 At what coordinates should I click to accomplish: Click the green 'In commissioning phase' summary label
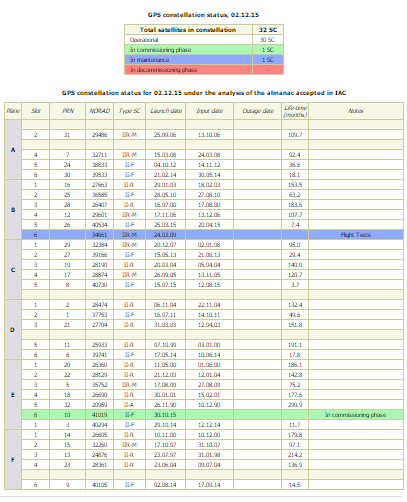coord(160,50)
